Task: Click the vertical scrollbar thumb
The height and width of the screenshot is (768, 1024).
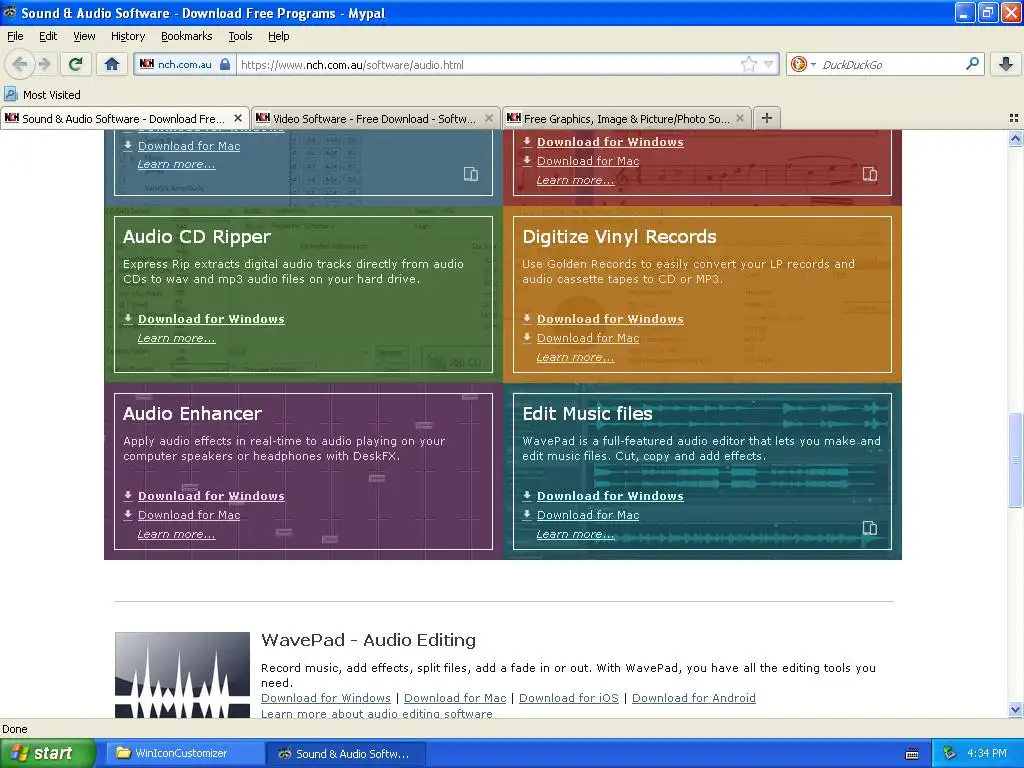Action: 1016,460
